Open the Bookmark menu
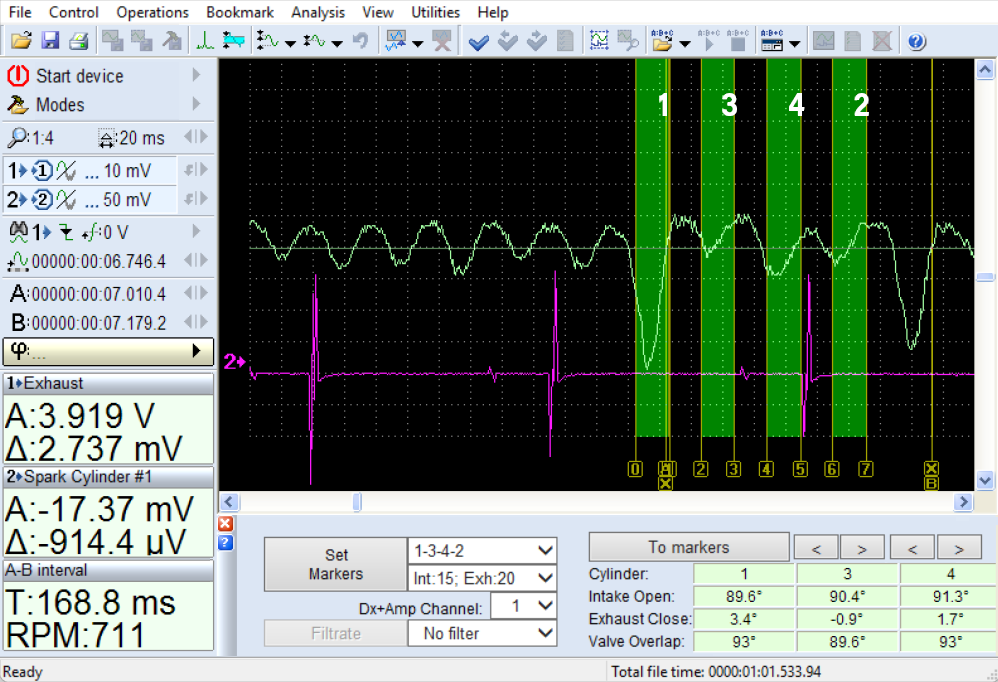The height and width of the screenshot is (682, 998). 240,12
